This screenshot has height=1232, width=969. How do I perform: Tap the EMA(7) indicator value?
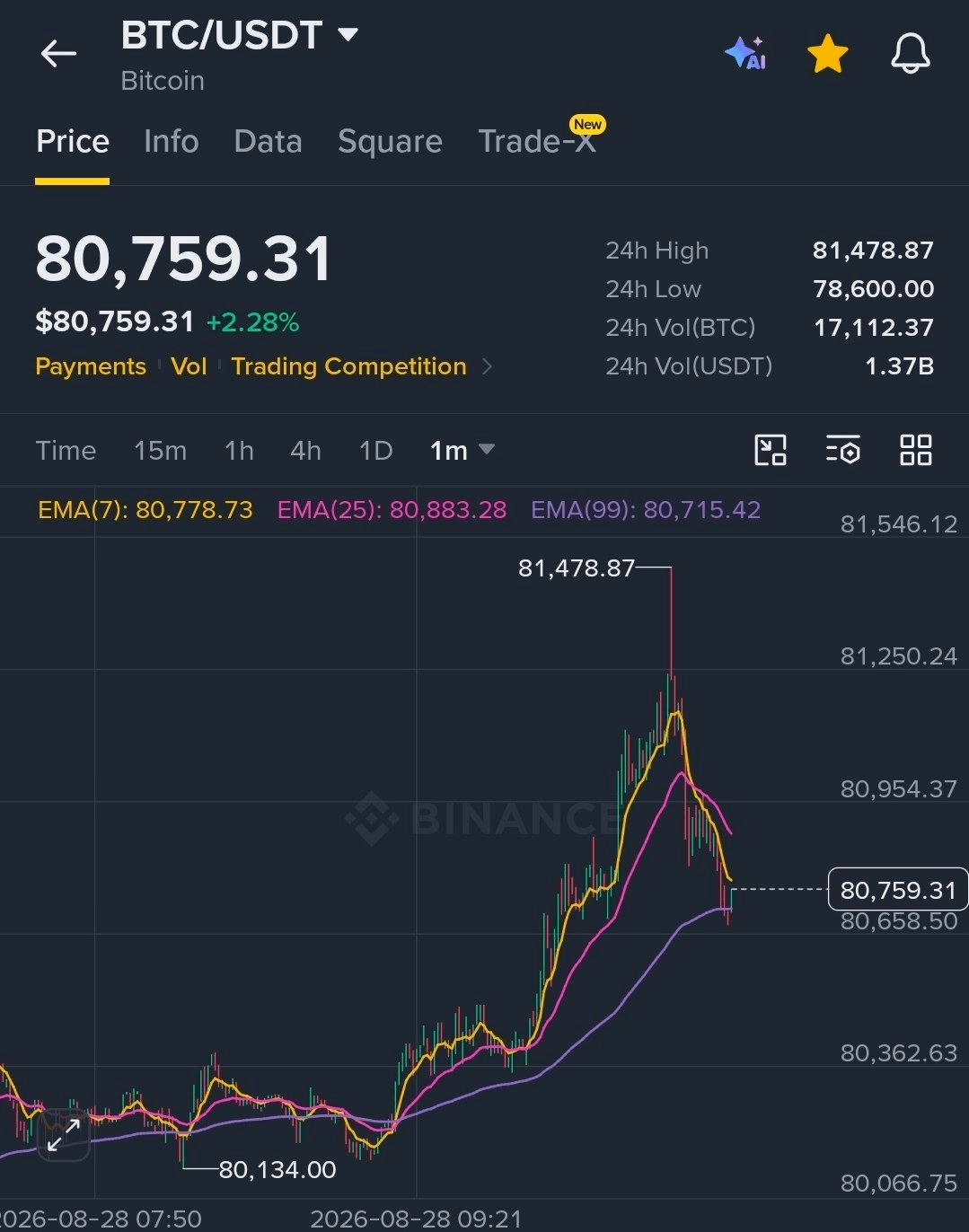click(x=145, y=510)
